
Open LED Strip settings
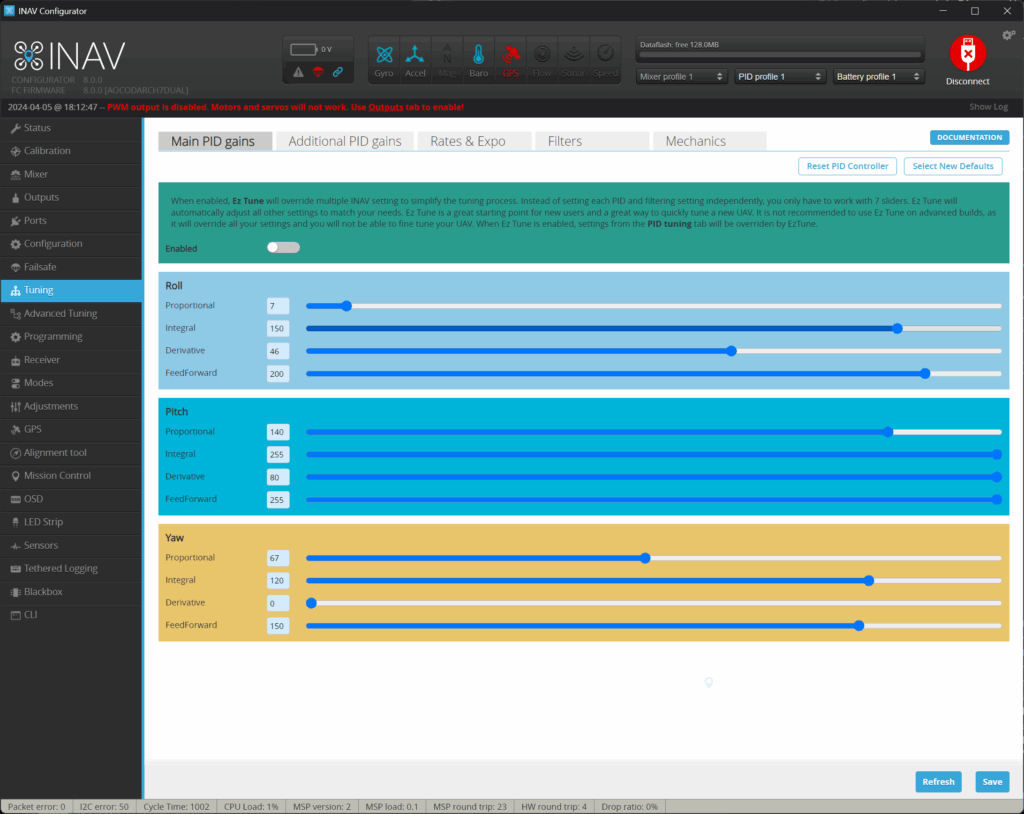[71, 522]
